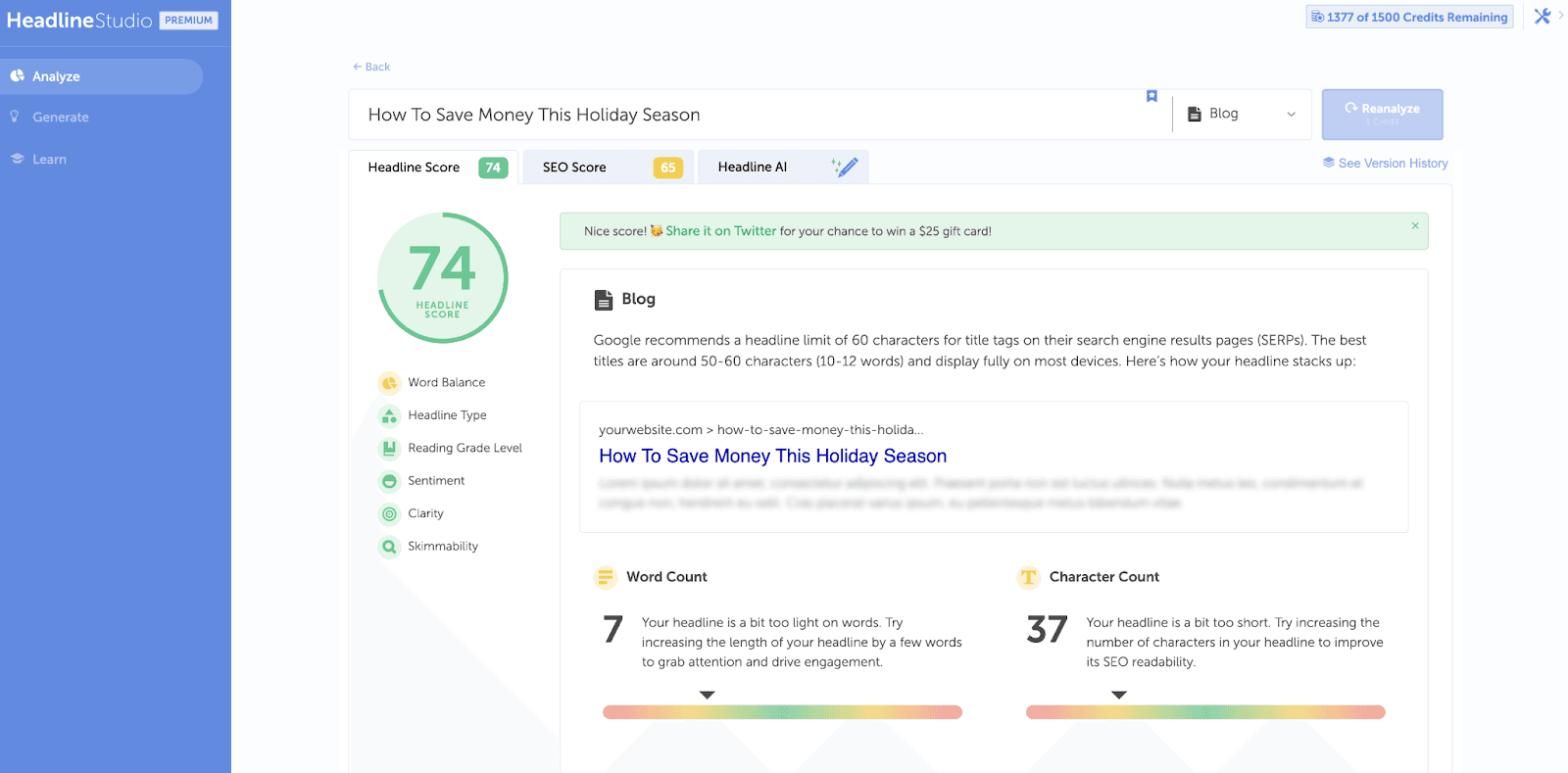Click the Sentiment icon
The width and height of the screenshot is (1568, 773).
[x=389, y=481]
